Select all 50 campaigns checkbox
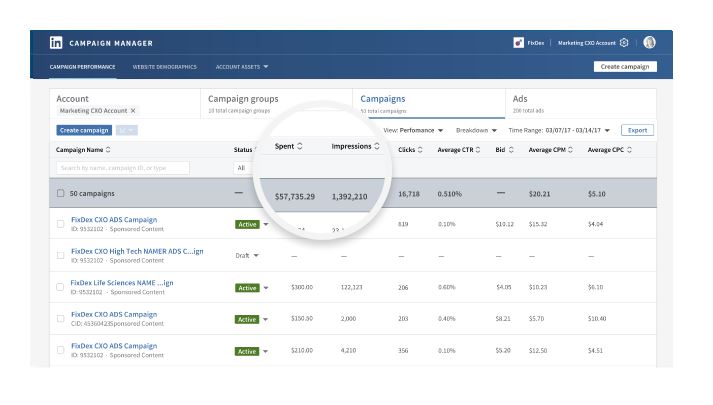Image resolution: width=713 pixels, height=405 pixels. pos(60,193)
